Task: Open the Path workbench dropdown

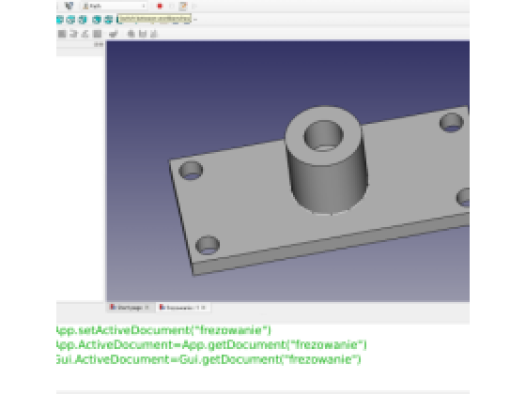Action: coord(114,6)
